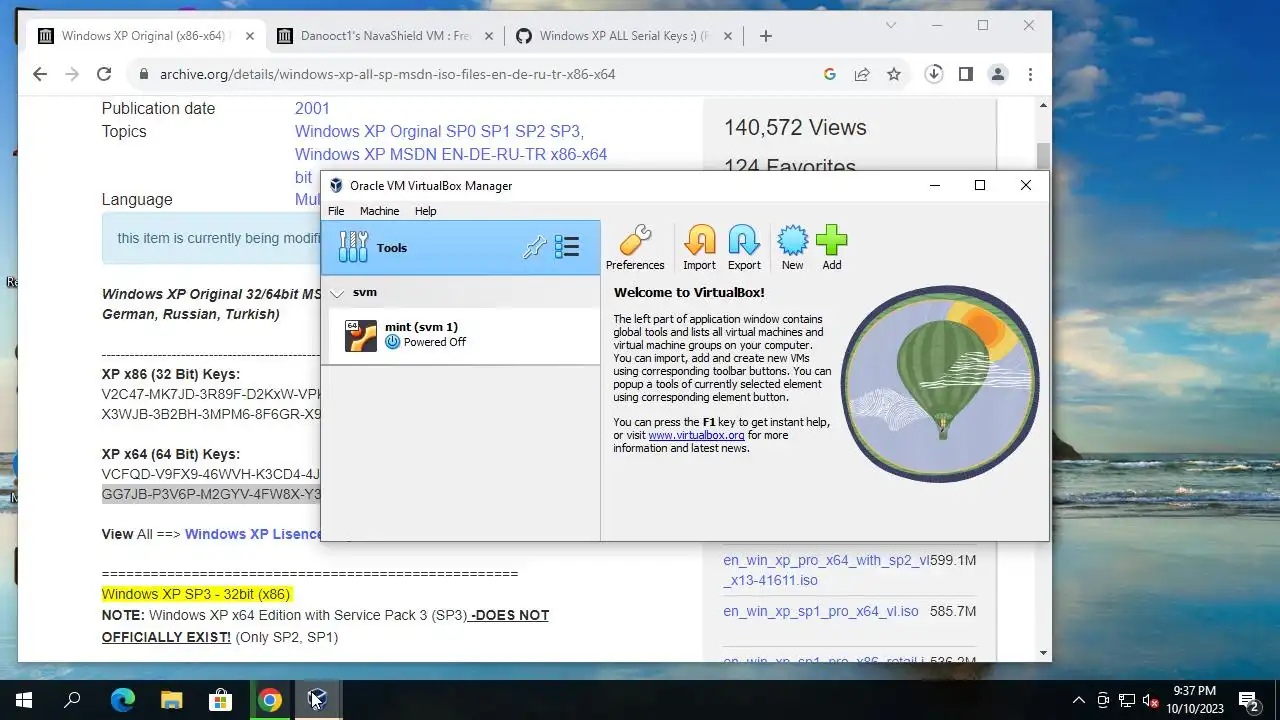Open the Tools list menu icon
Viewport: 1280px width, 720px height.
point(567,247)
